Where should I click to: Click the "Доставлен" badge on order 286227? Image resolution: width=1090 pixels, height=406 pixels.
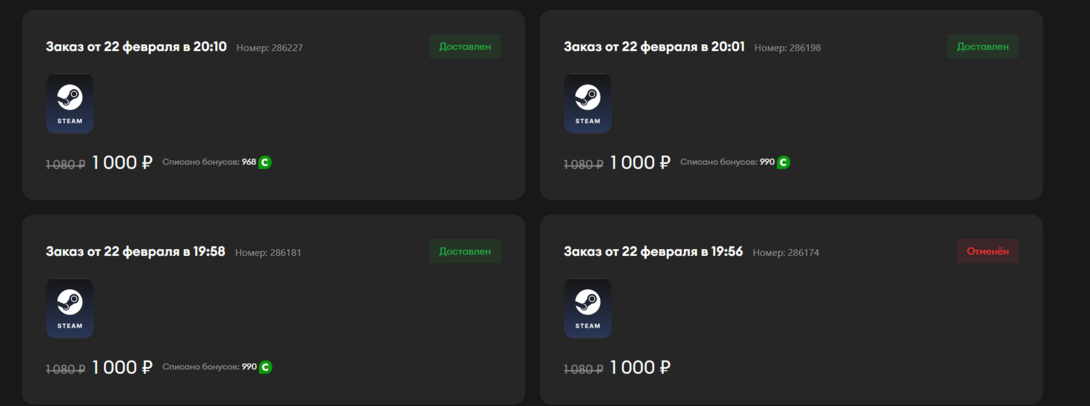click(465, 46)
